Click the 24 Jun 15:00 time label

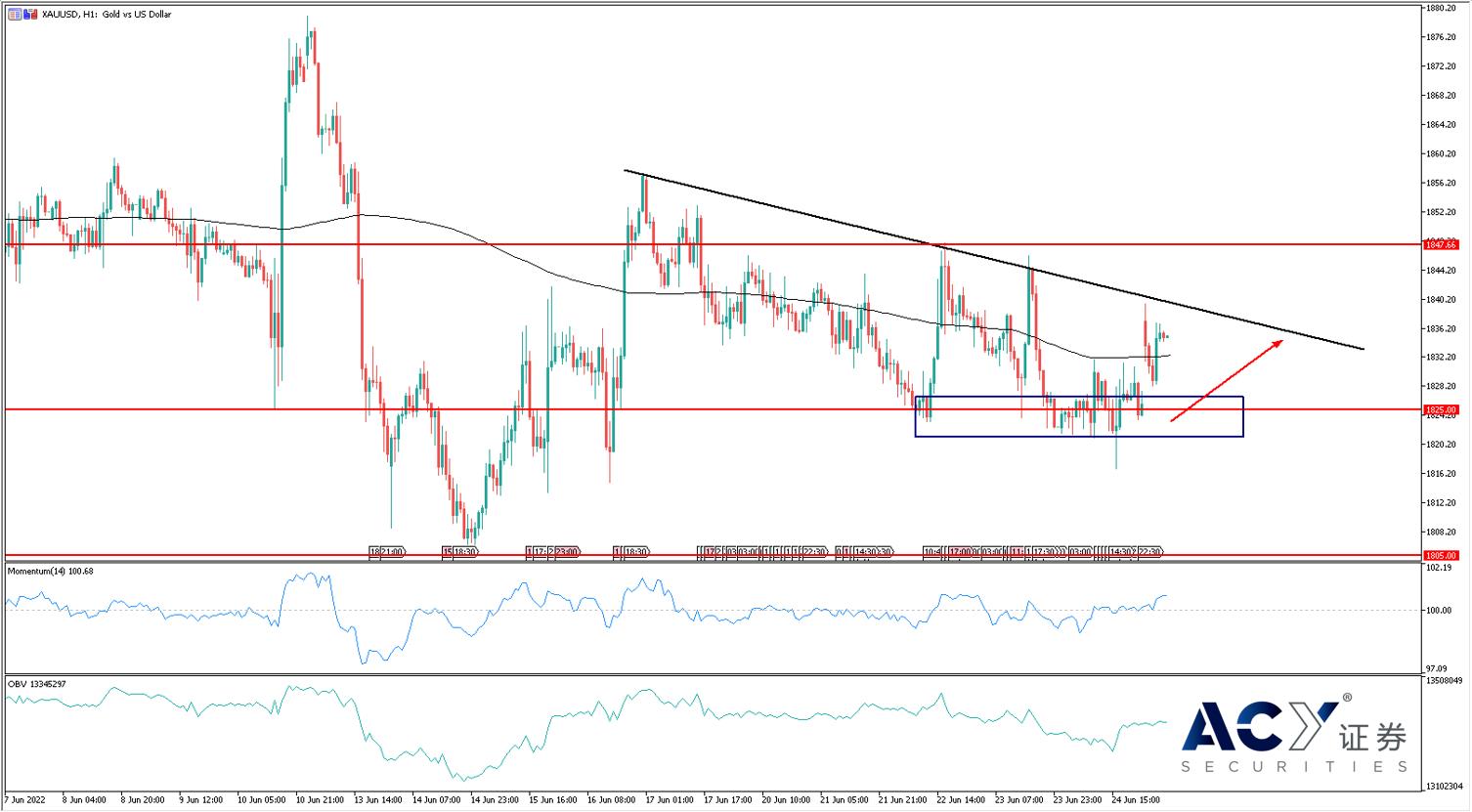[x=1136, y=799]
